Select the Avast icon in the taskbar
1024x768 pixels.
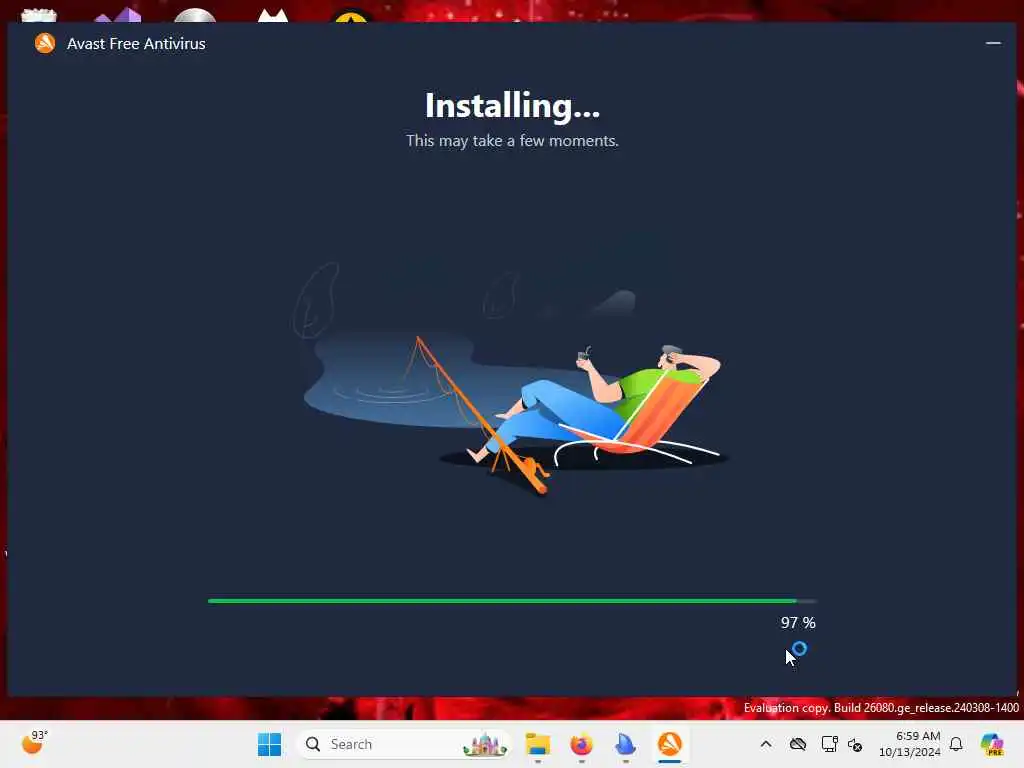(669, 744)
